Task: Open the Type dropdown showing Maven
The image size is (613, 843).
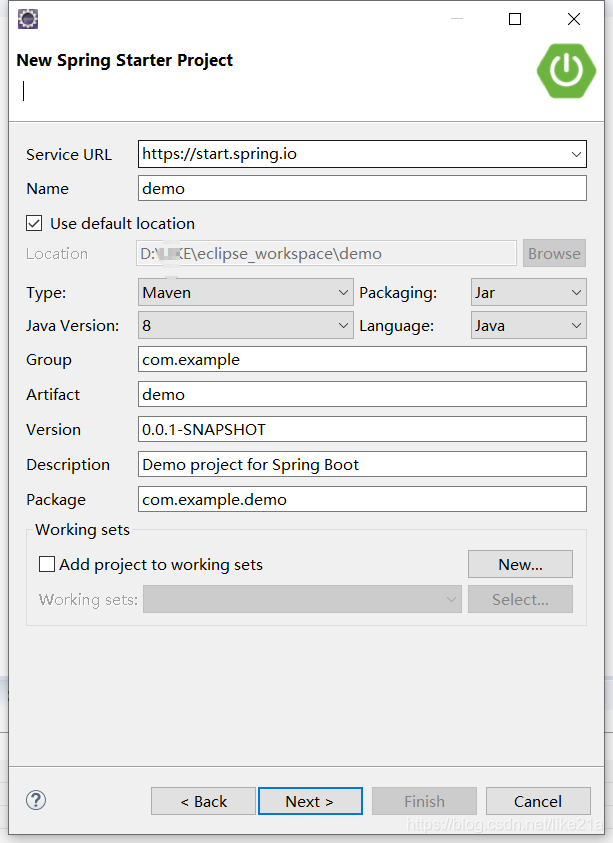Action: pyautogui.click(x=343, y=292)
